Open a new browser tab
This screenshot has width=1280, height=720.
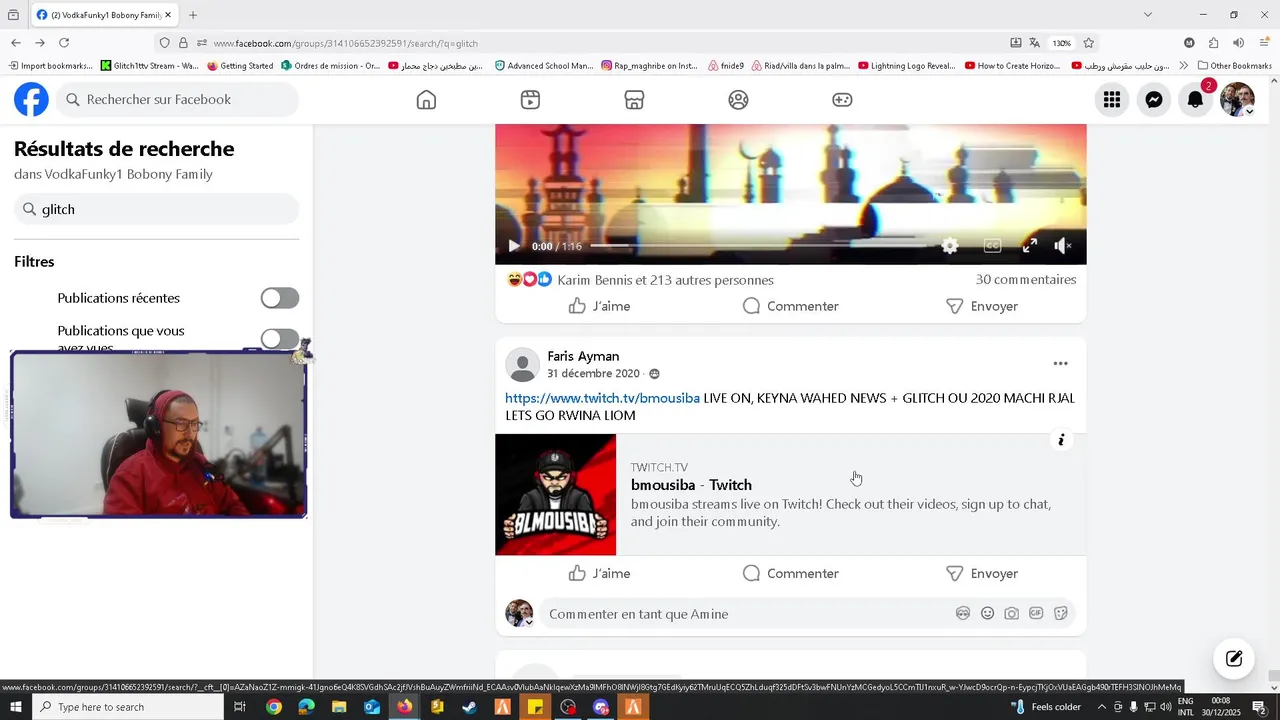193,15
